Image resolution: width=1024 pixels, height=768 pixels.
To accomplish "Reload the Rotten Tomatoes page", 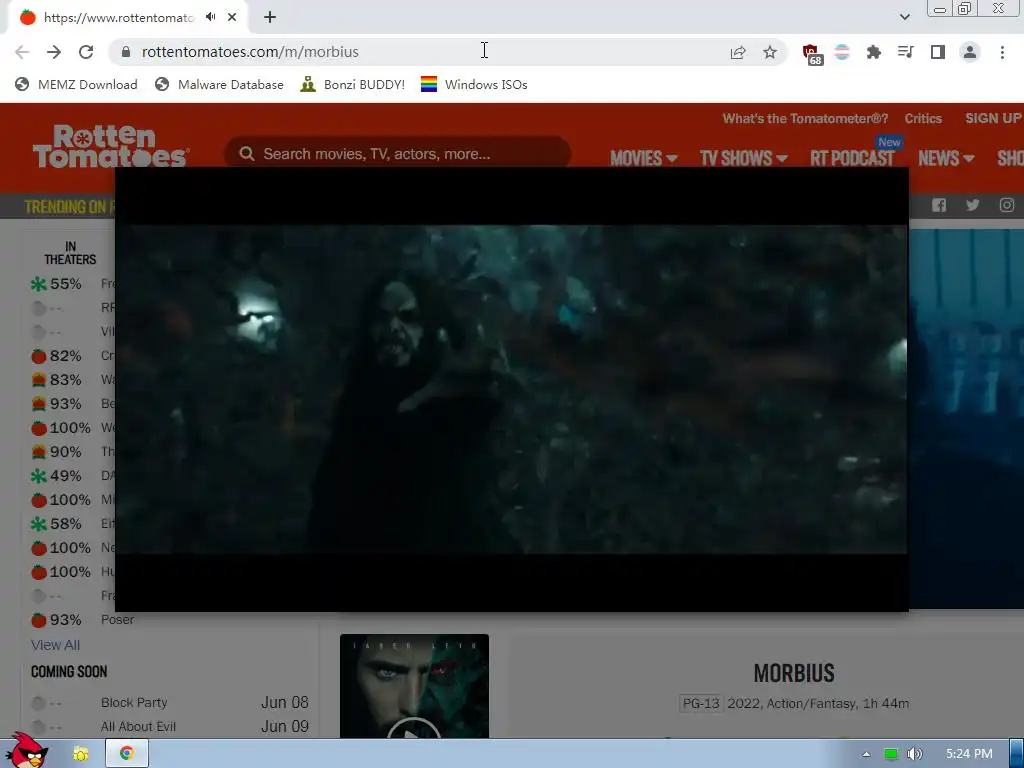I will point(86,52).
